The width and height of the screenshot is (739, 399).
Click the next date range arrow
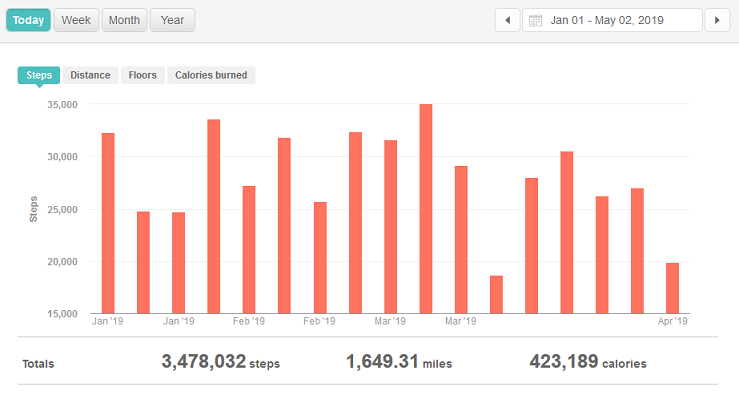point(717,20)
